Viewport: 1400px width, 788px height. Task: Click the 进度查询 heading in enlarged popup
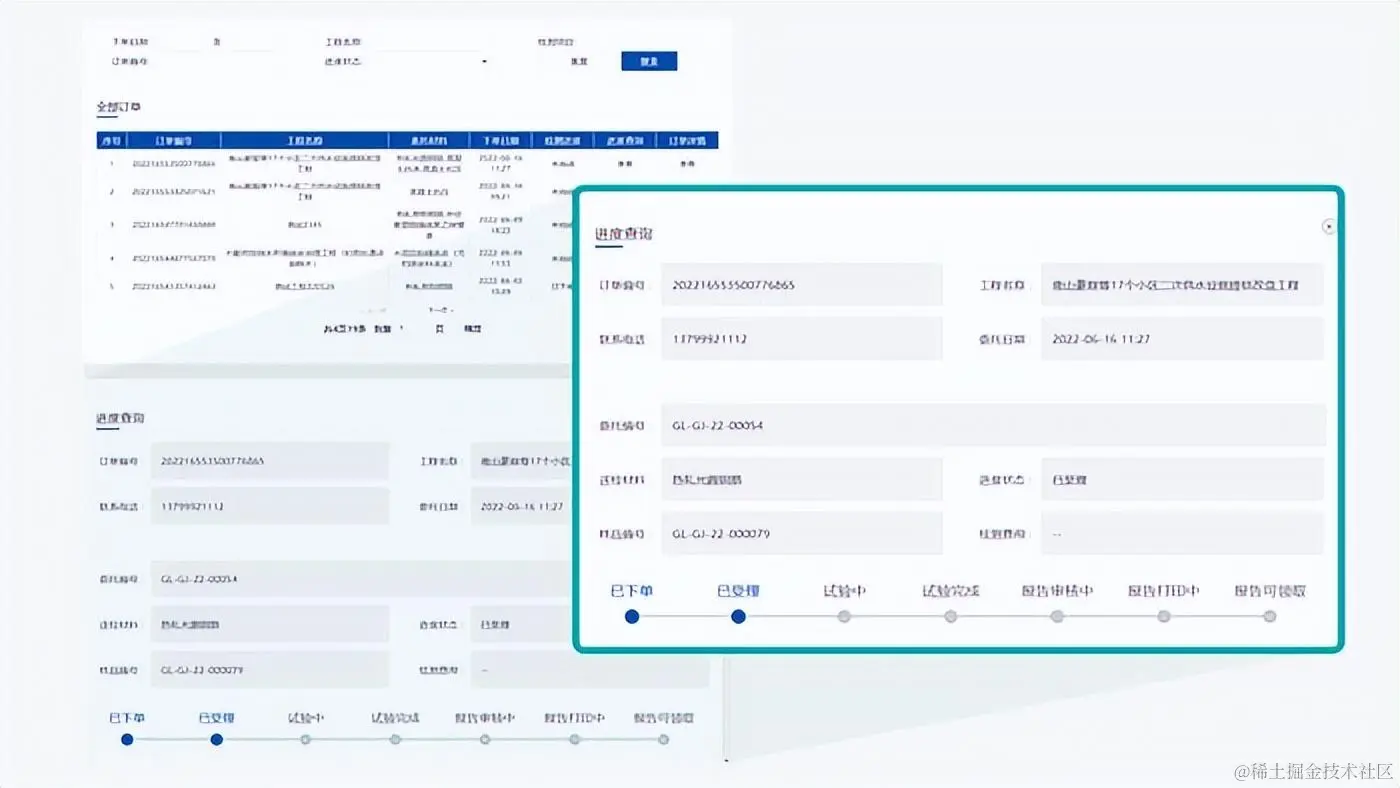[624, 234]
